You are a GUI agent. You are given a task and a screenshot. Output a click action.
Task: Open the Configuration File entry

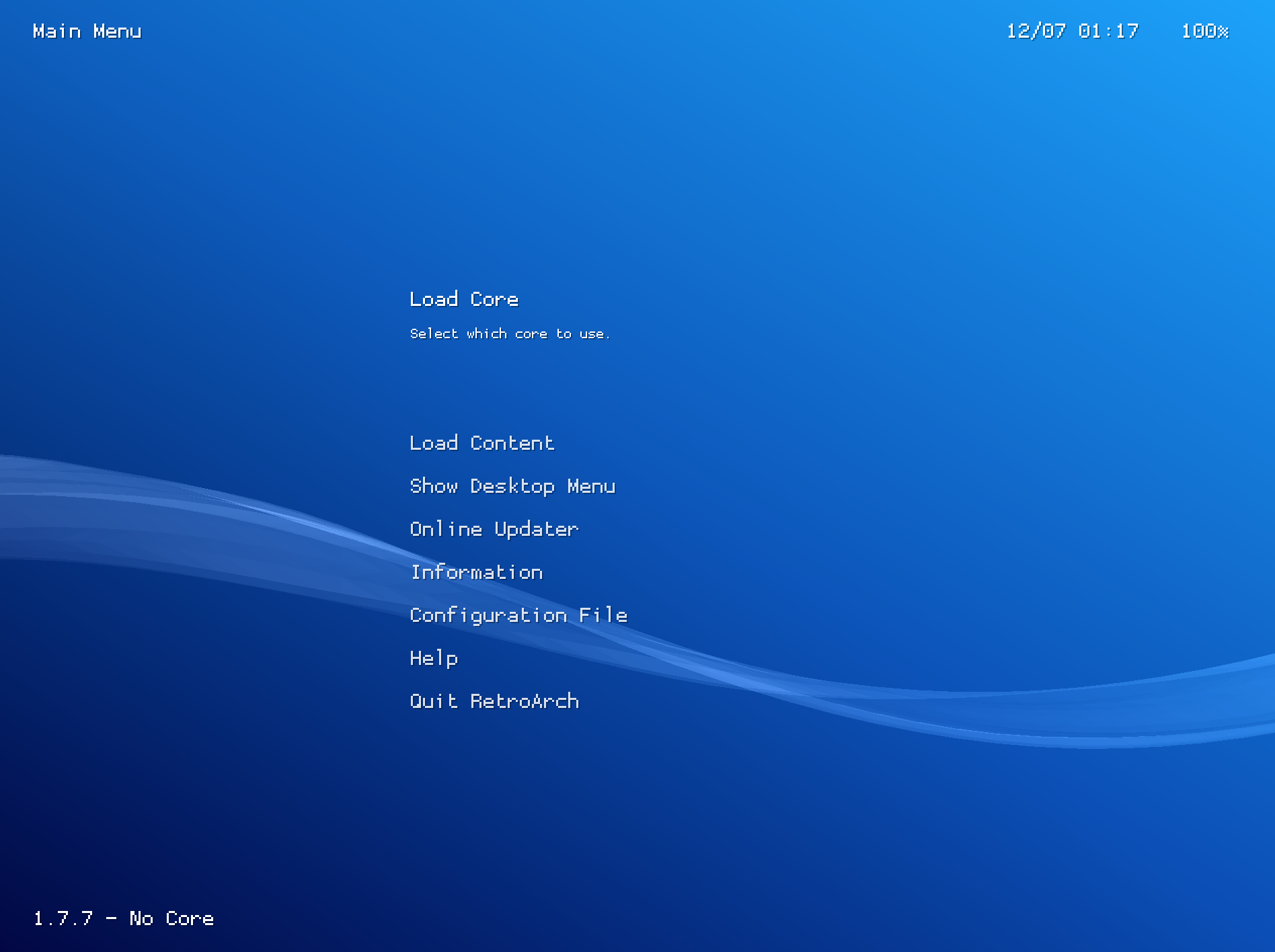point(518,616)
